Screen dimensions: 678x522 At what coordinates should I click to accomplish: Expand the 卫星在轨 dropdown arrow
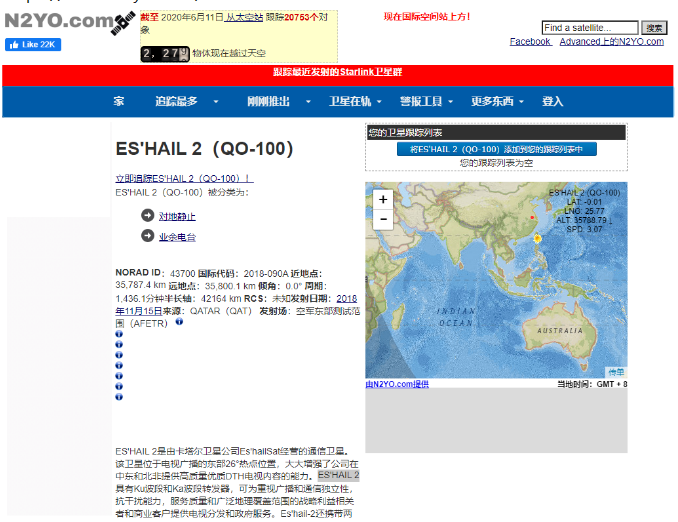[379, 102]
